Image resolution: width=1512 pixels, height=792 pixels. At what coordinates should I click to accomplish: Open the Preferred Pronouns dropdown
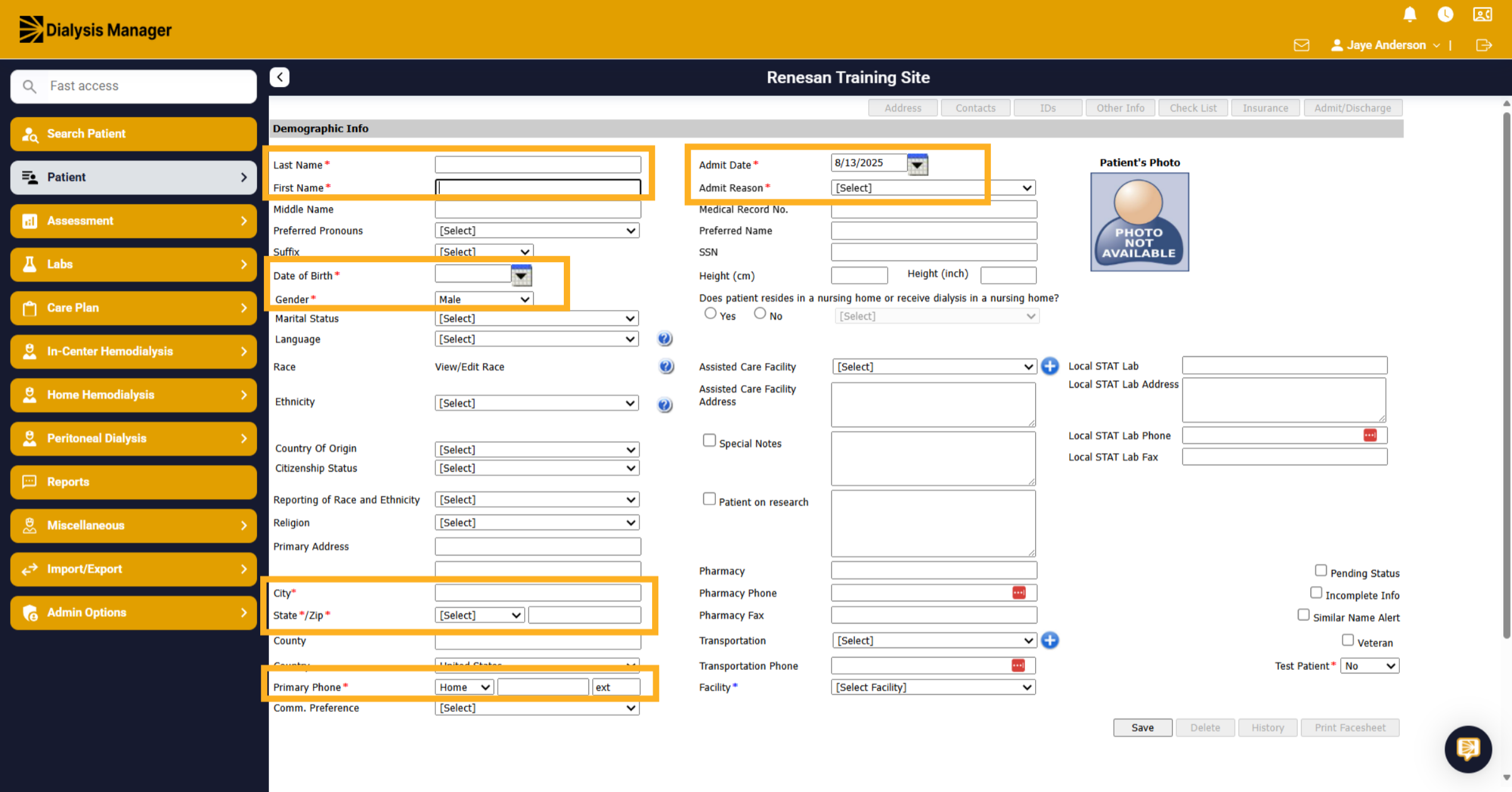click(537, 231)
